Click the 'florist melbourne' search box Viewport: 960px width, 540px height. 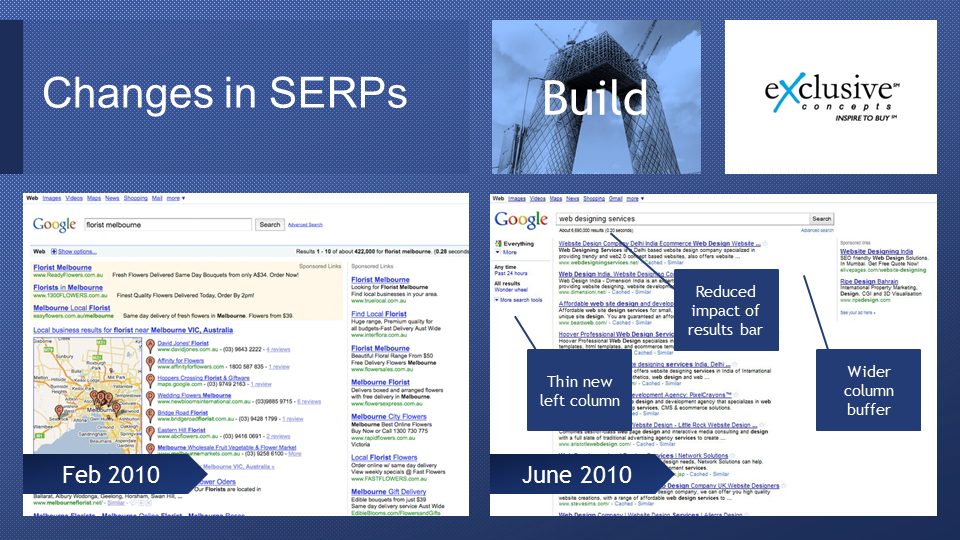[x=168, y=225]
